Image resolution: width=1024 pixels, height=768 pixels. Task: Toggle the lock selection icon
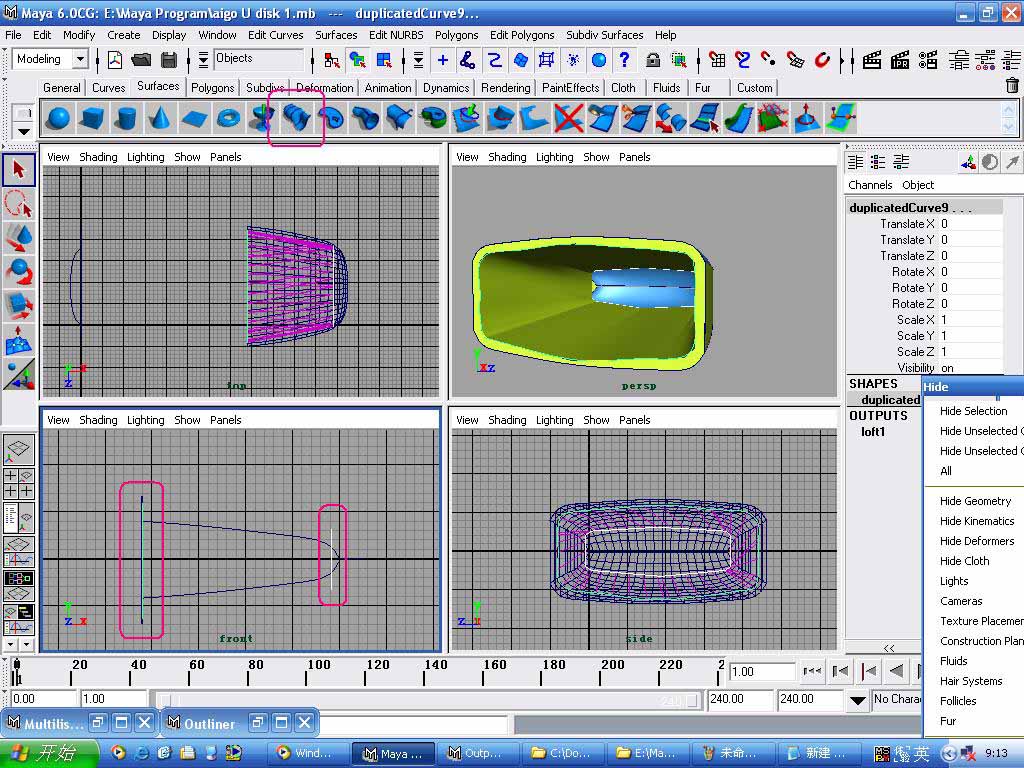pos(652,60)
